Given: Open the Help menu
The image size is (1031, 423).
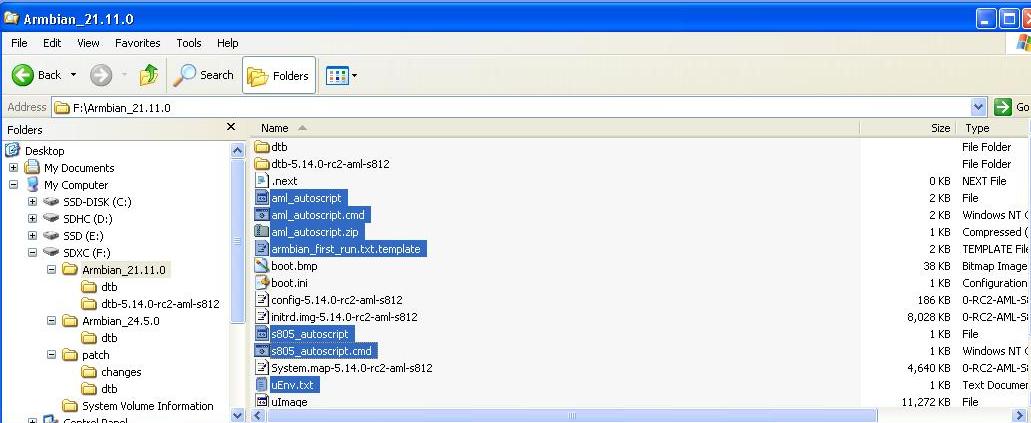Looking at the screenshot, I should 228,43.
